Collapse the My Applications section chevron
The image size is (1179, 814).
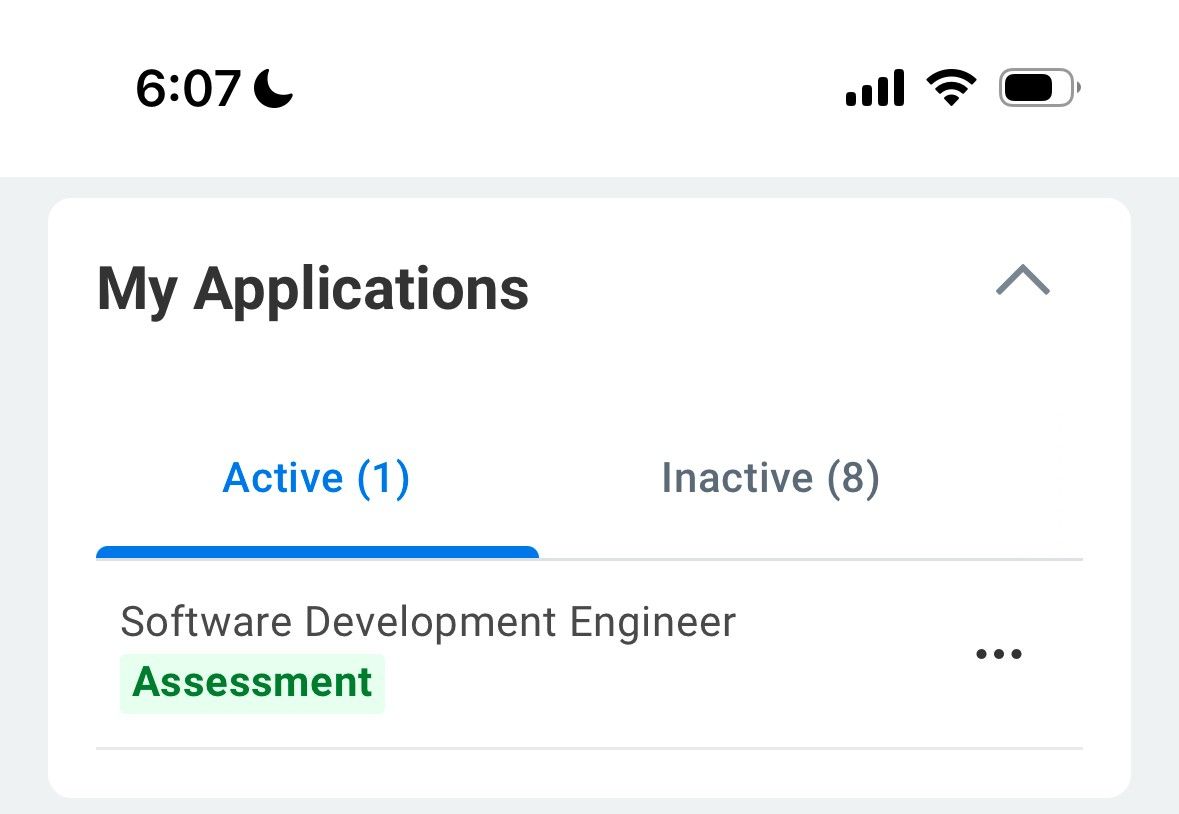coord(1023,281)
